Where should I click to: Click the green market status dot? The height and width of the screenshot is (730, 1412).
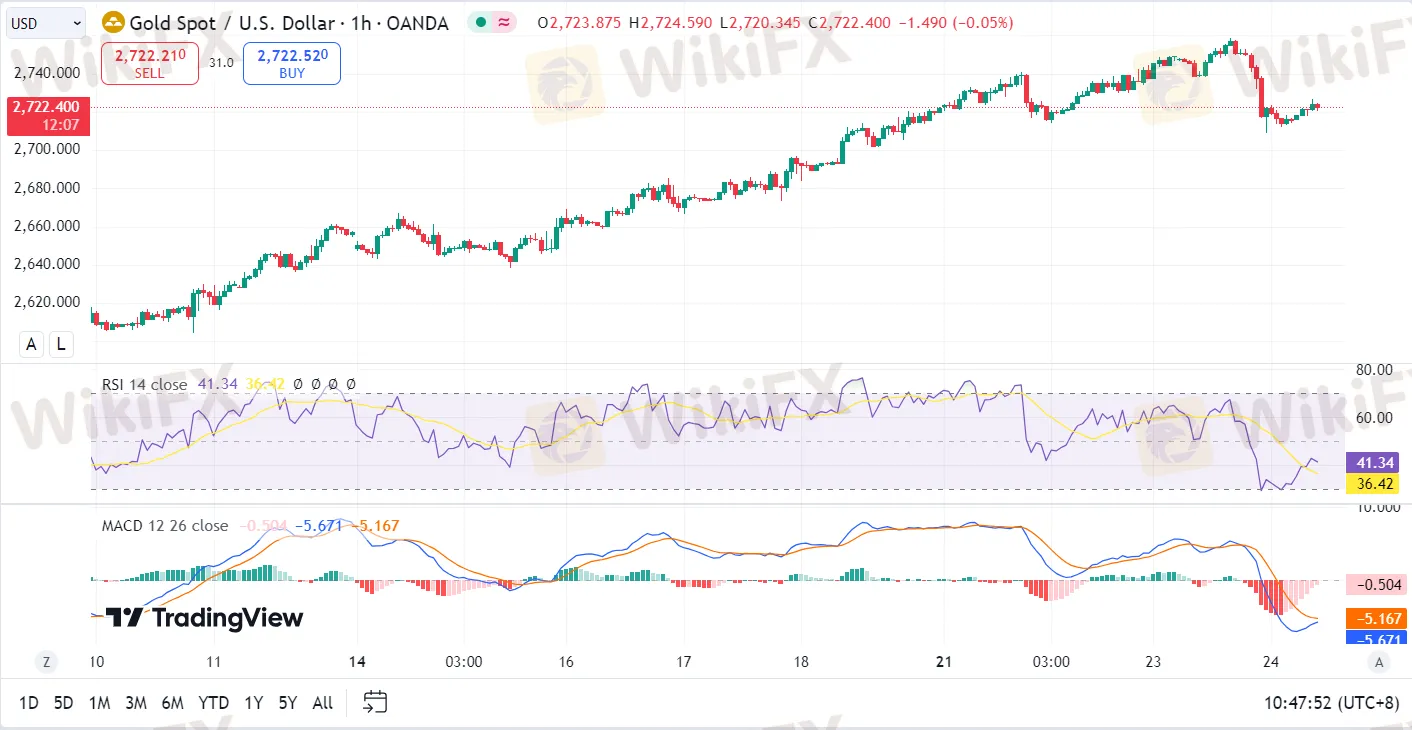click(481, 22)
